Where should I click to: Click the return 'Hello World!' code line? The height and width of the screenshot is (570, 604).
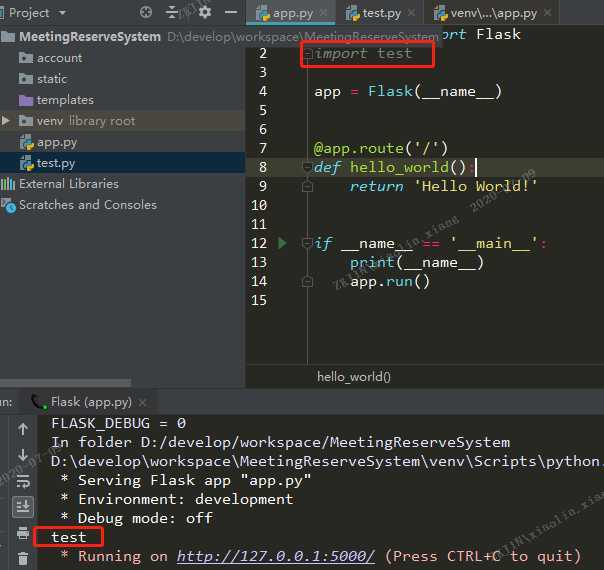[443, 186]
